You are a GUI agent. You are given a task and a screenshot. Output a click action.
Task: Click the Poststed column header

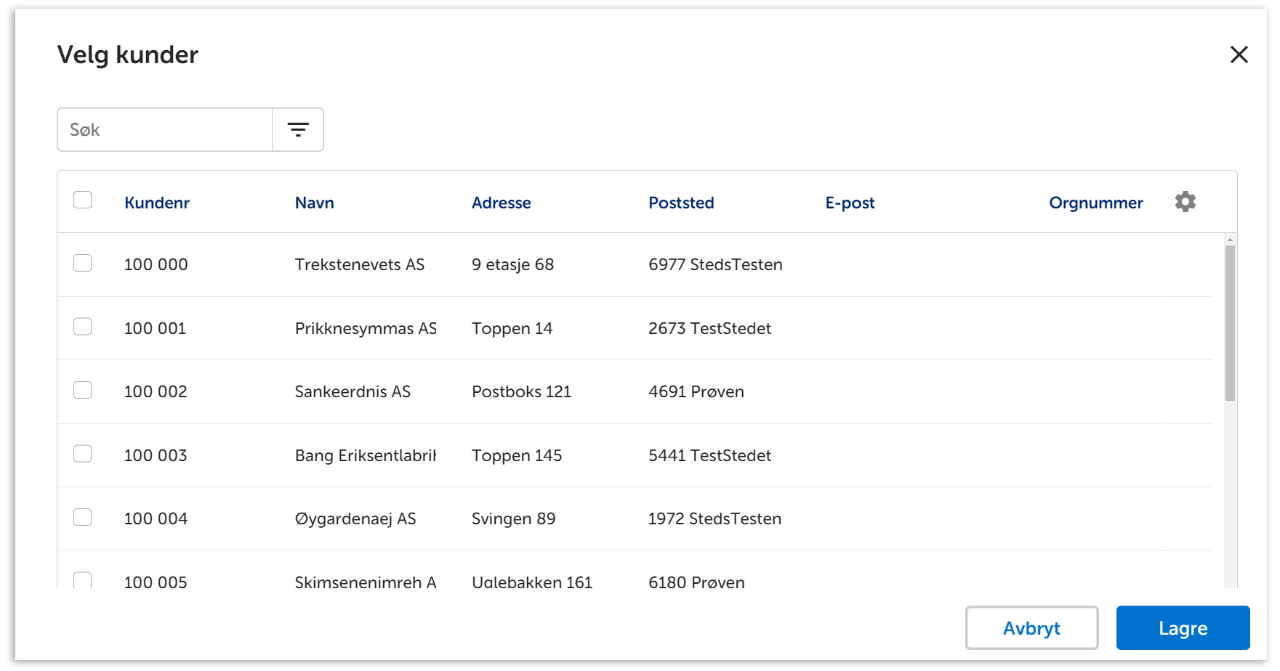(681, 203)
